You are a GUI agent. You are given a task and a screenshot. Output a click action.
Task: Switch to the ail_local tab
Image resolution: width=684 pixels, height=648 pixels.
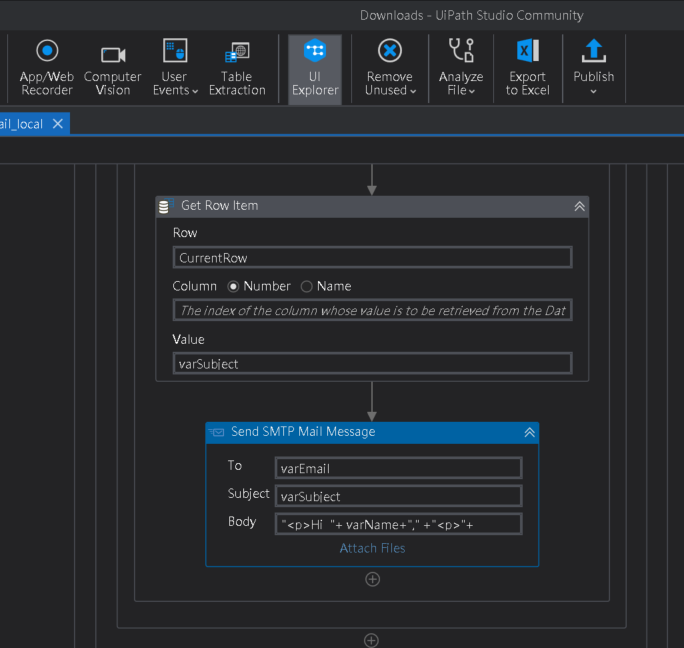point(22,124)
